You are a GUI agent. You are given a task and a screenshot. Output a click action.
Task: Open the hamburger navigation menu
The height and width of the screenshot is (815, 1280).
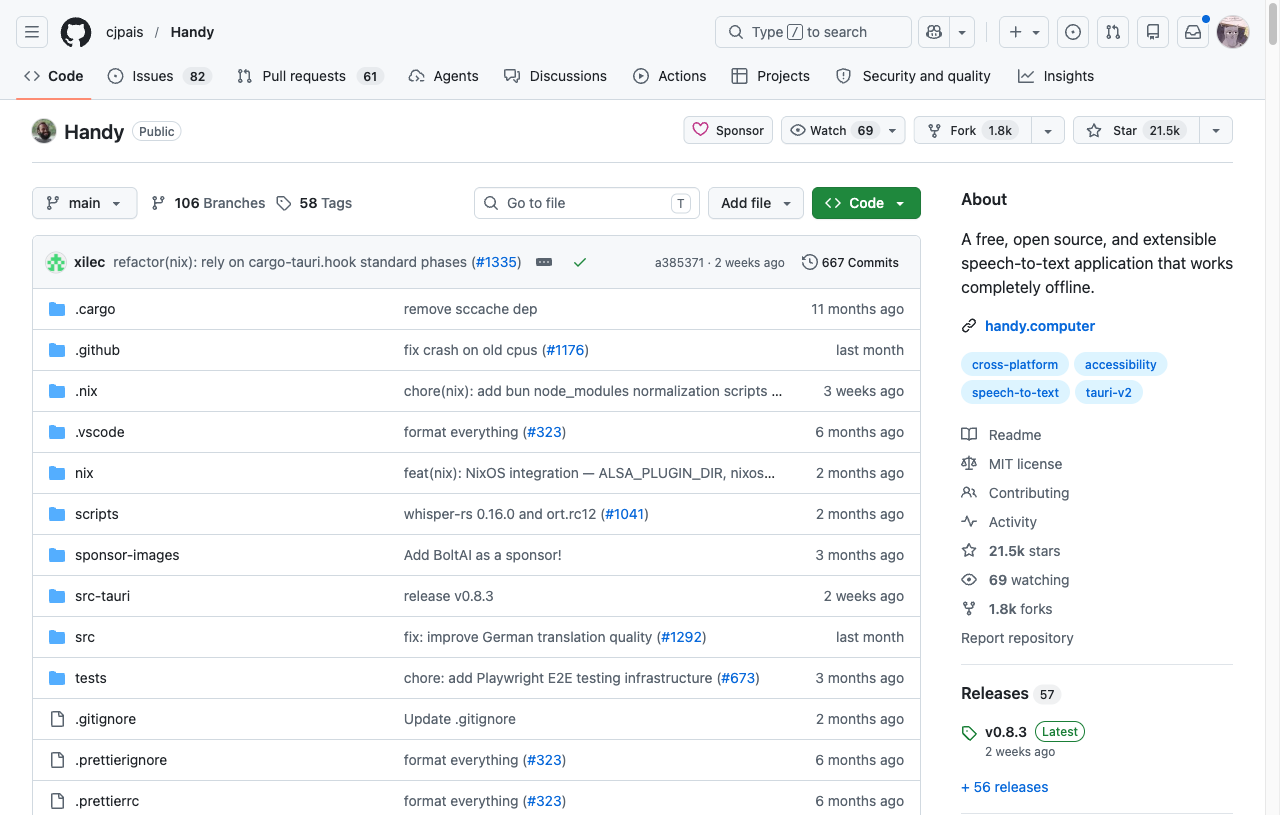pyautogui.click(x=32, y=32)
